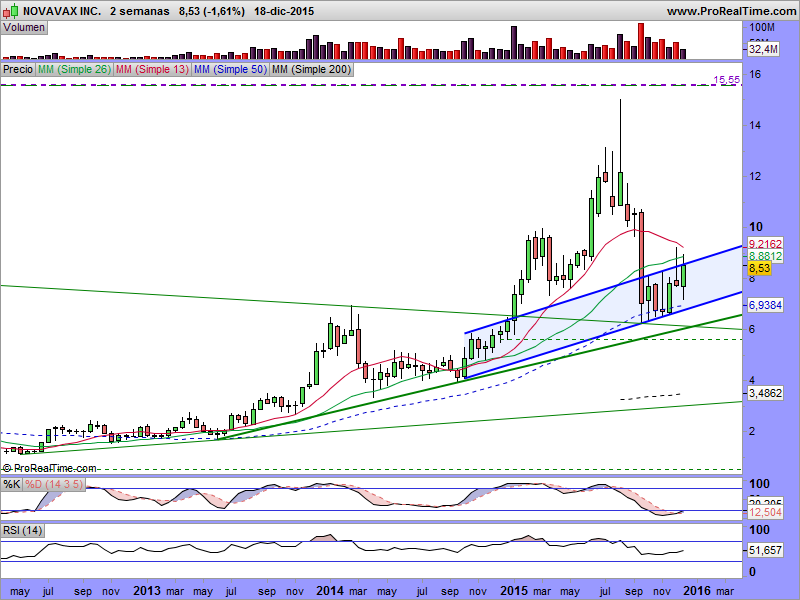Click the MM (Simple 50) indicator label

(230, 69)
